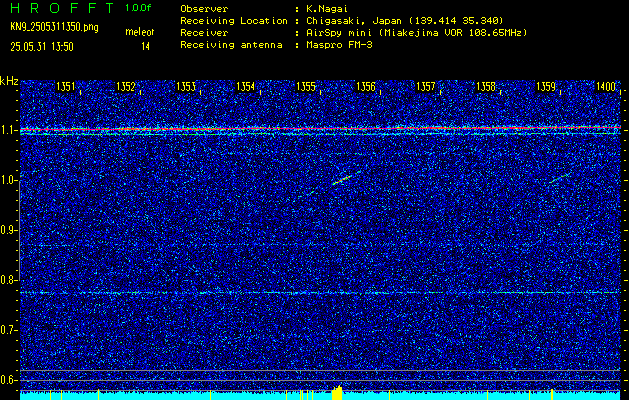
Task: Select the meteor count value 14
Action: (x=145, y=47)
